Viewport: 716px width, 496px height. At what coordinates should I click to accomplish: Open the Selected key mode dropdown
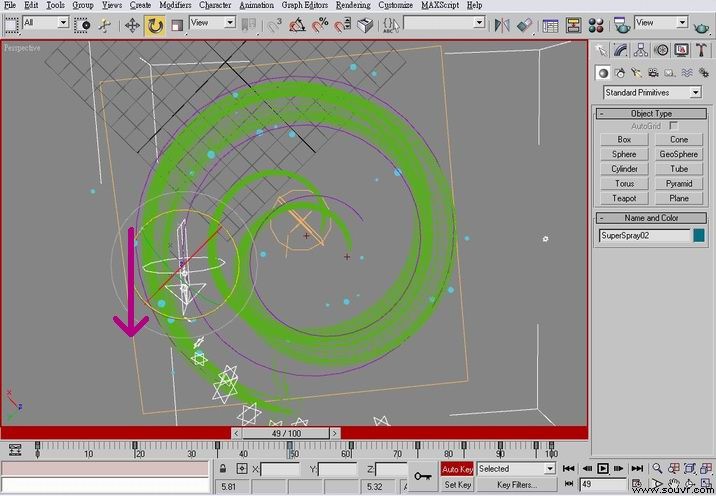tap(516, 469)
